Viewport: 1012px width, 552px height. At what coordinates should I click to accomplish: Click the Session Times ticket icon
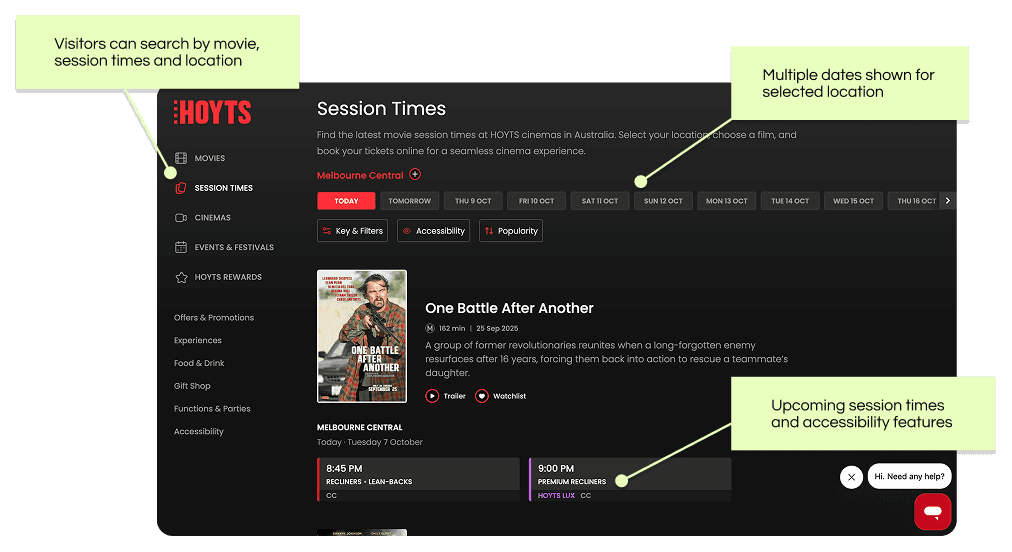point(181,188)
